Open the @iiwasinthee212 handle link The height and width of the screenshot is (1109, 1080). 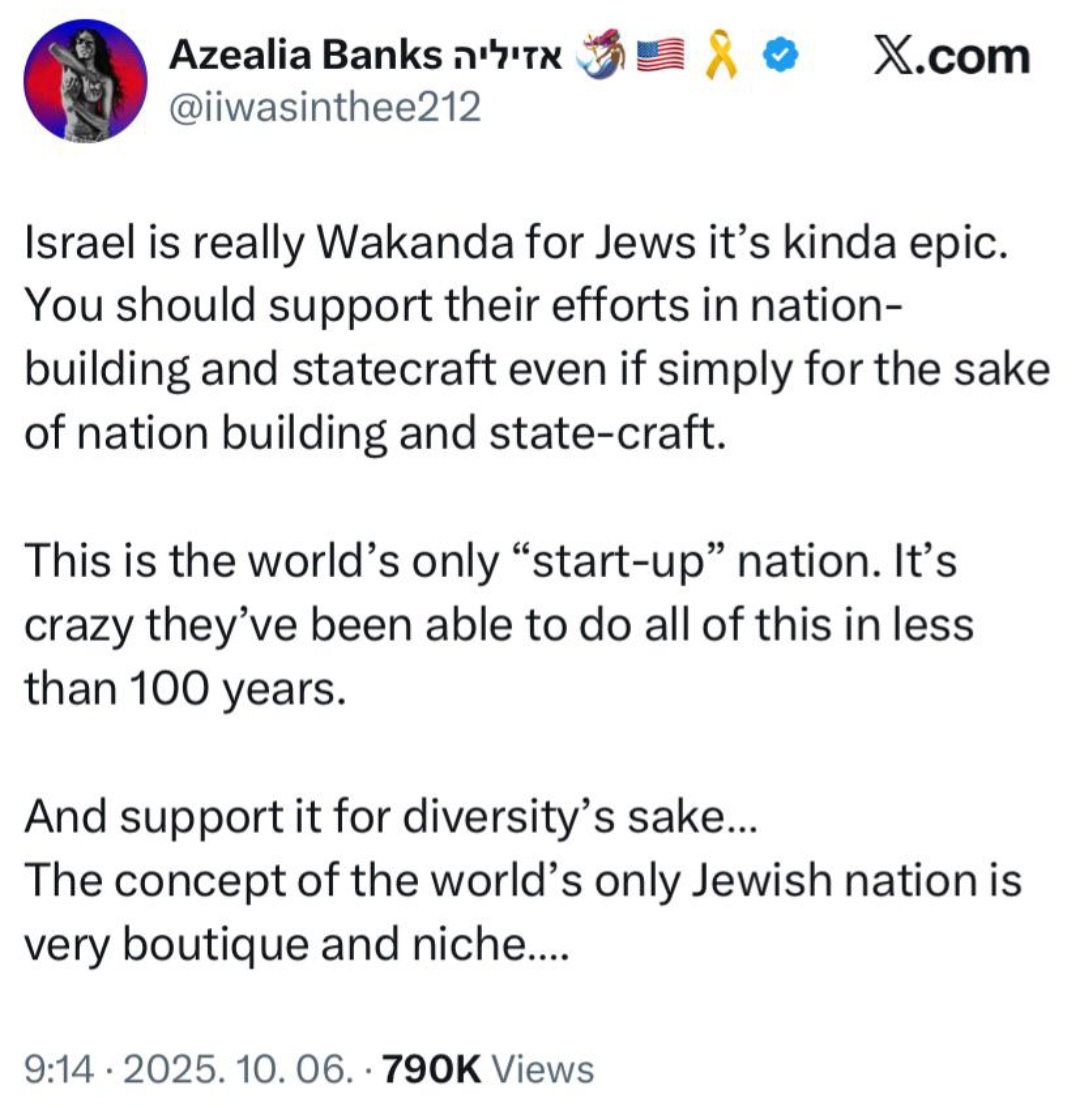(x=325, y=107)
